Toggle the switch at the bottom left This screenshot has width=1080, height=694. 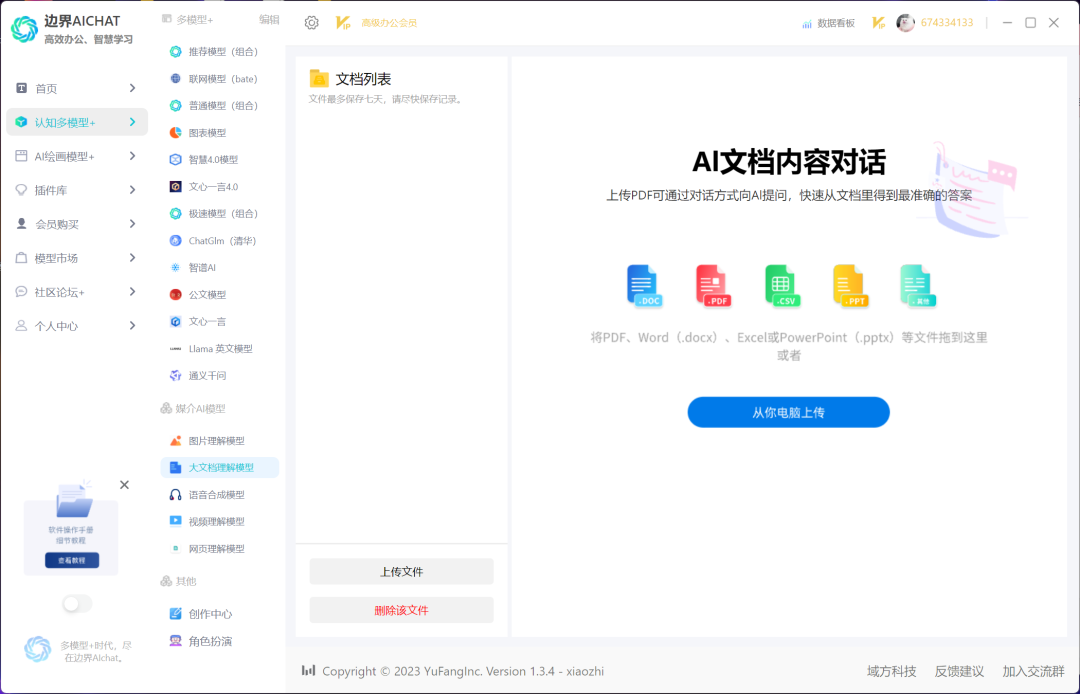pos(76,603)
